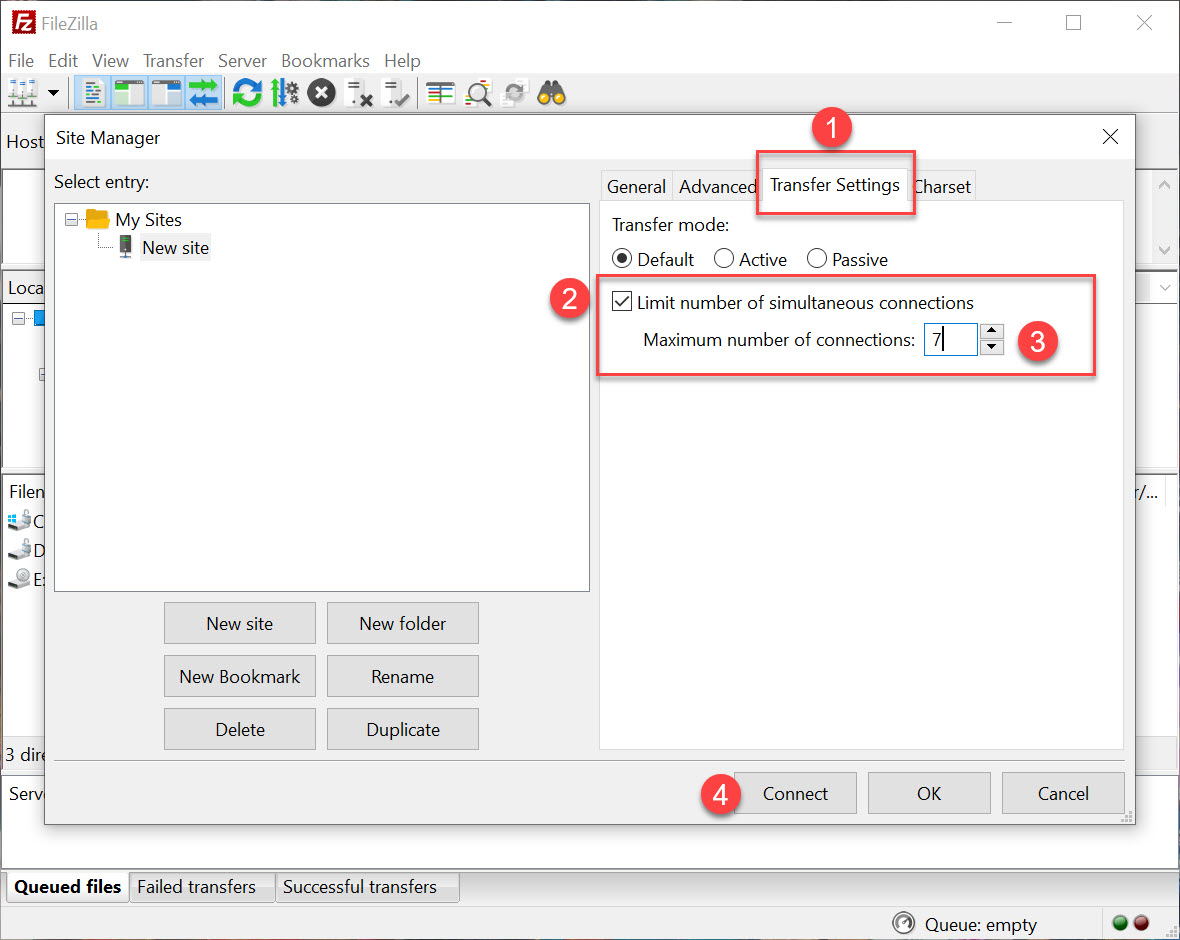Select New site entry in tree
The width and height of the screenshot is (1180, 940).
(175, 248)
